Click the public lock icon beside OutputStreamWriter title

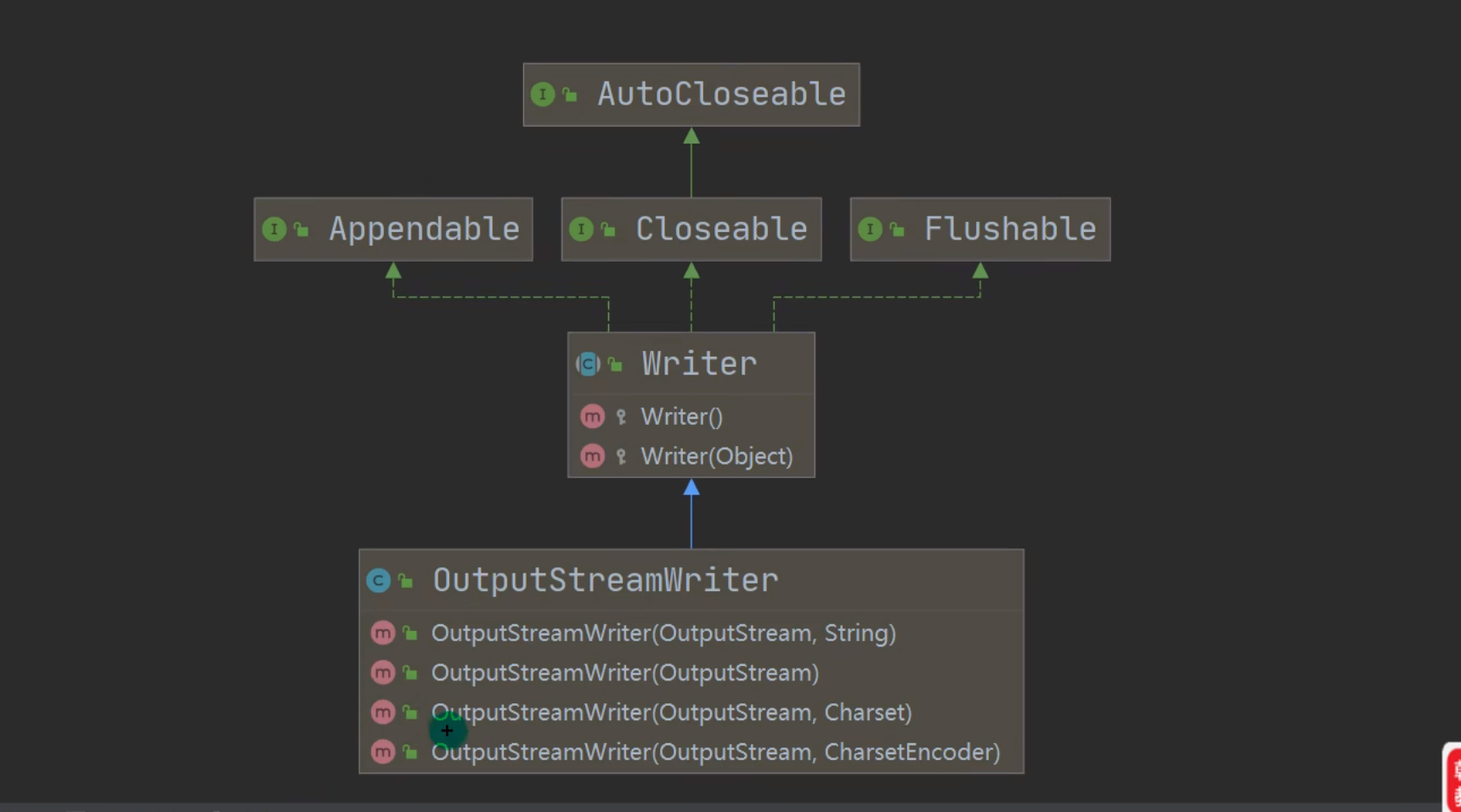pyautogui.click(x=406, y=581)
